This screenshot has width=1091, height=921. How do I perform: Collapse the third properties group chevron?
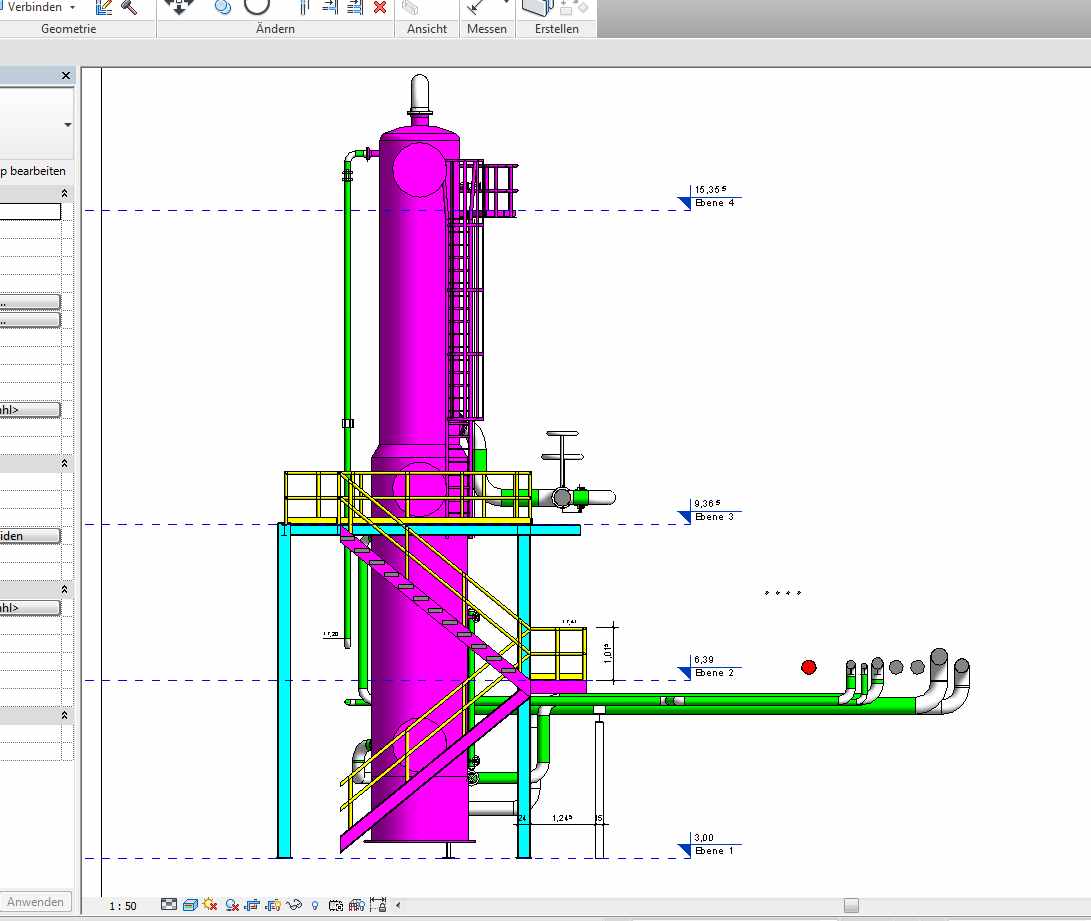coord(65,590)
